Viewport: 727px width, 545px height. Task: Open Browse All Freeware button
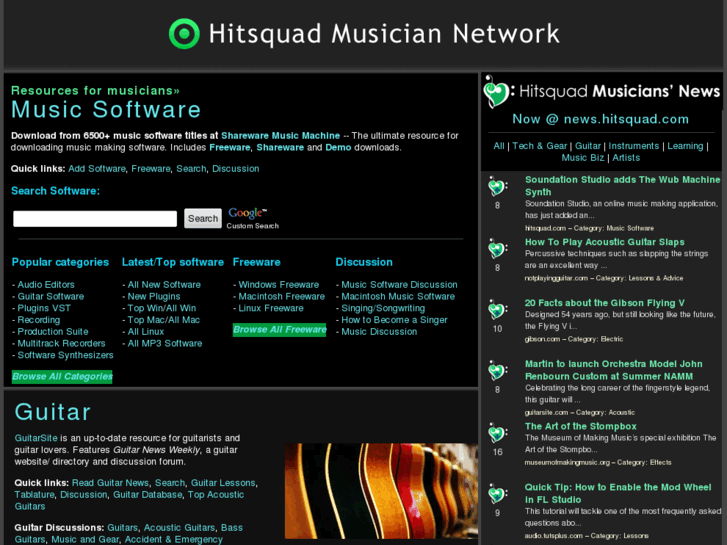[280, 330]
